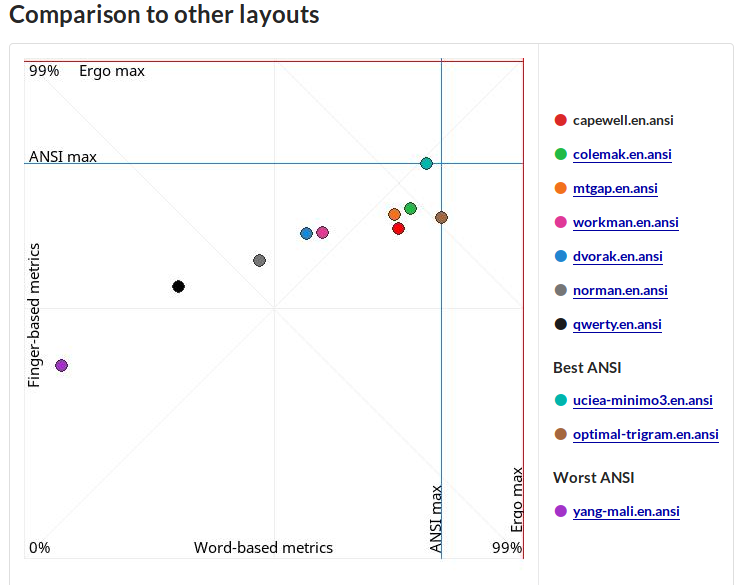The image size is (738, 585).
Task: Click the green legend dot beside colemak.en.ansi
Action: click(560, 154)
